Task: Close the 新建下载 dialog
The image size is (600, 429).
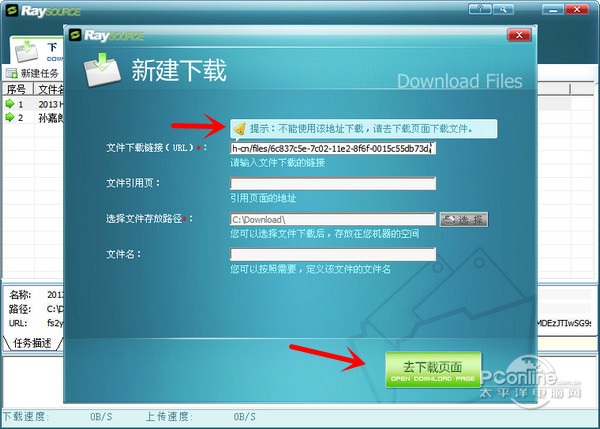Action: coord(519,35)
